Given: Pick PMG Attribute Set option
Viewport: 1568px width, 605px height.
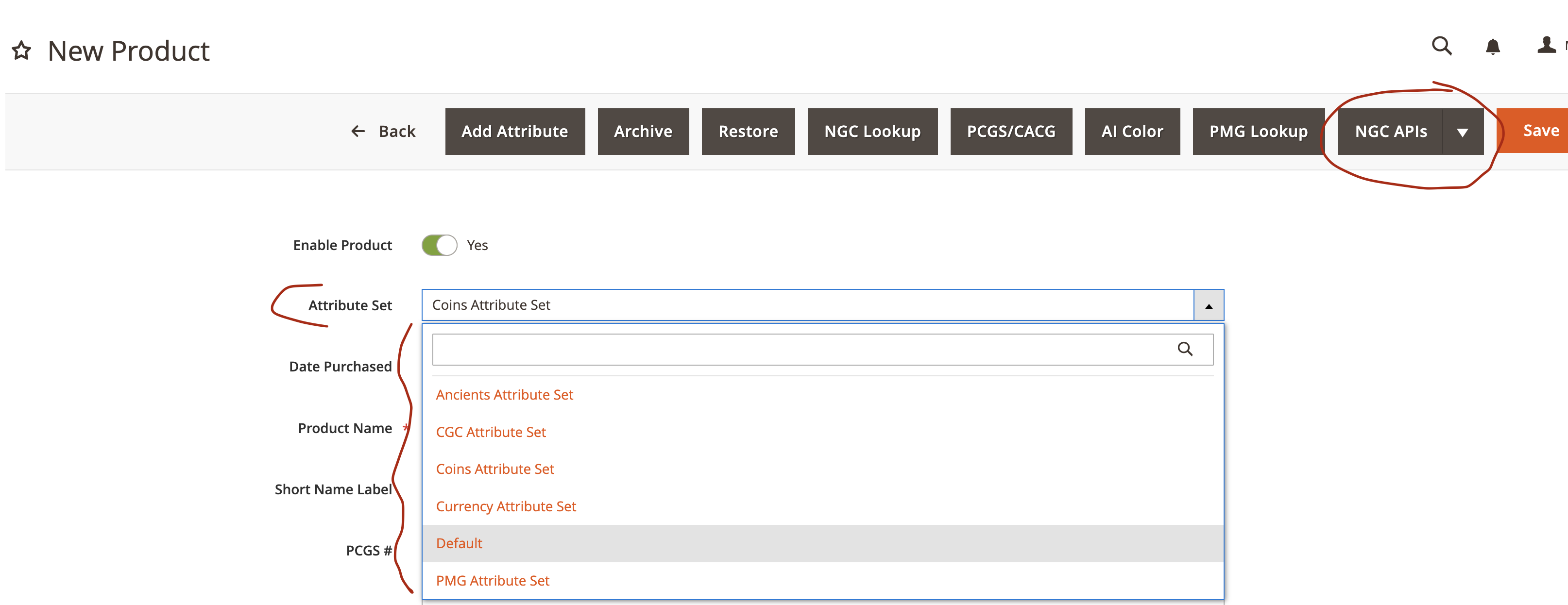Looking at the screenshot, I should pyautogui.click(x=493, y=581).
